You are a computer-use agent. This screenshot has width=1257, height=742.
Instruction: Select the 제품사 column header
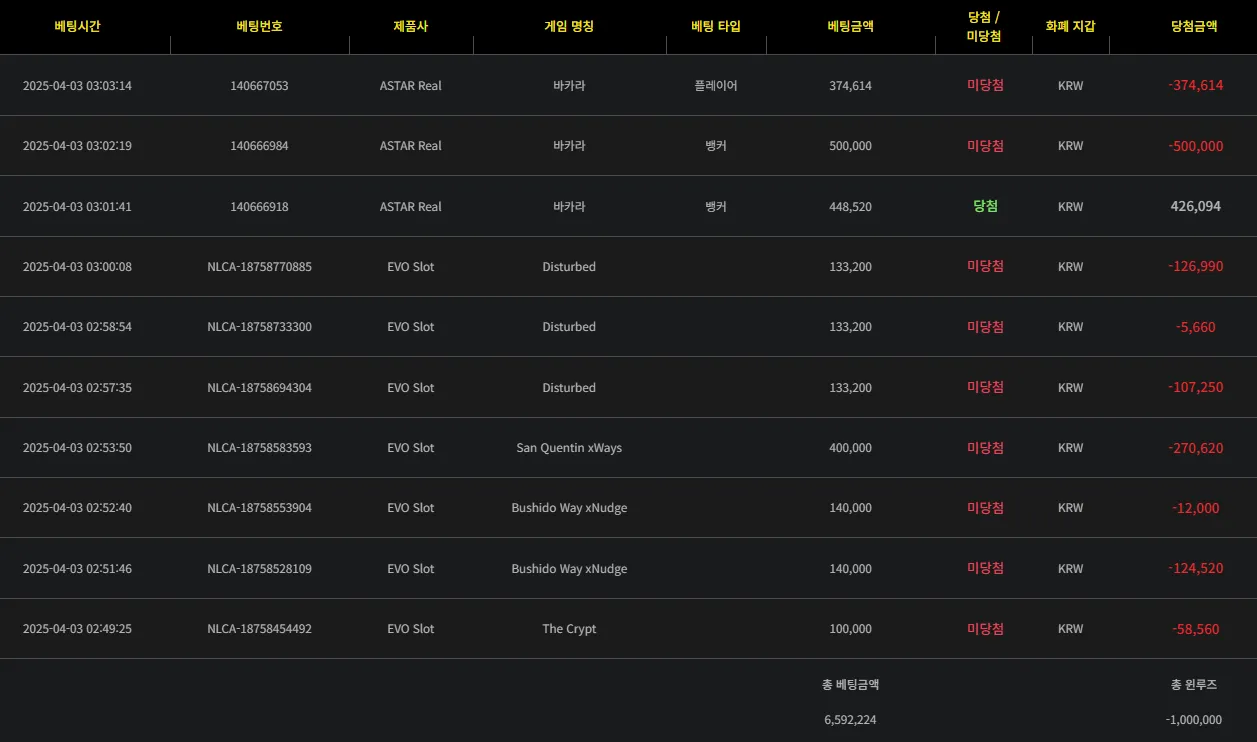click(x=411, y=27)
